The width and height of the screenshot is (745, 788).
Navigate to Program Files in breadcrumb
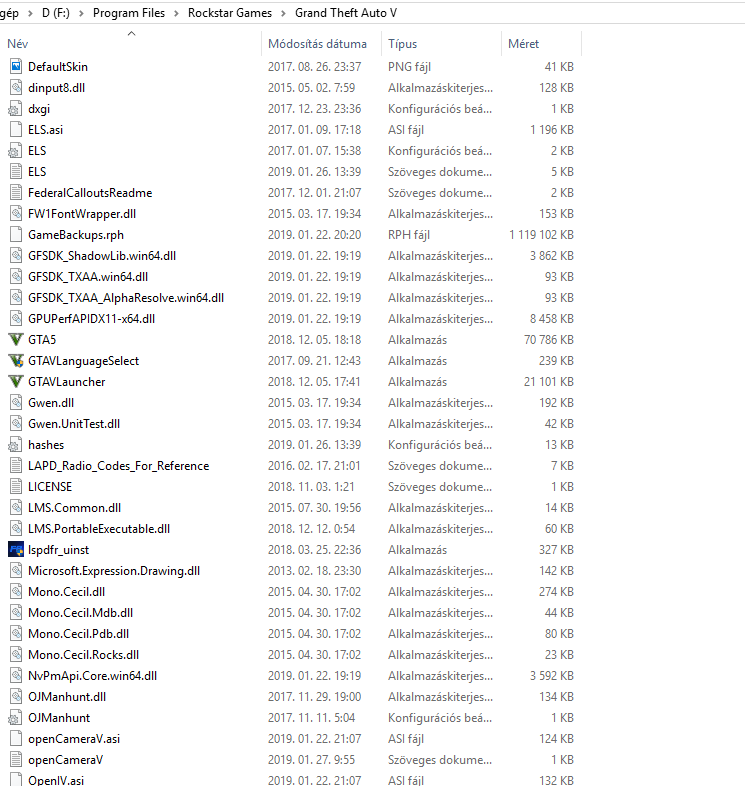coord(129,13)
